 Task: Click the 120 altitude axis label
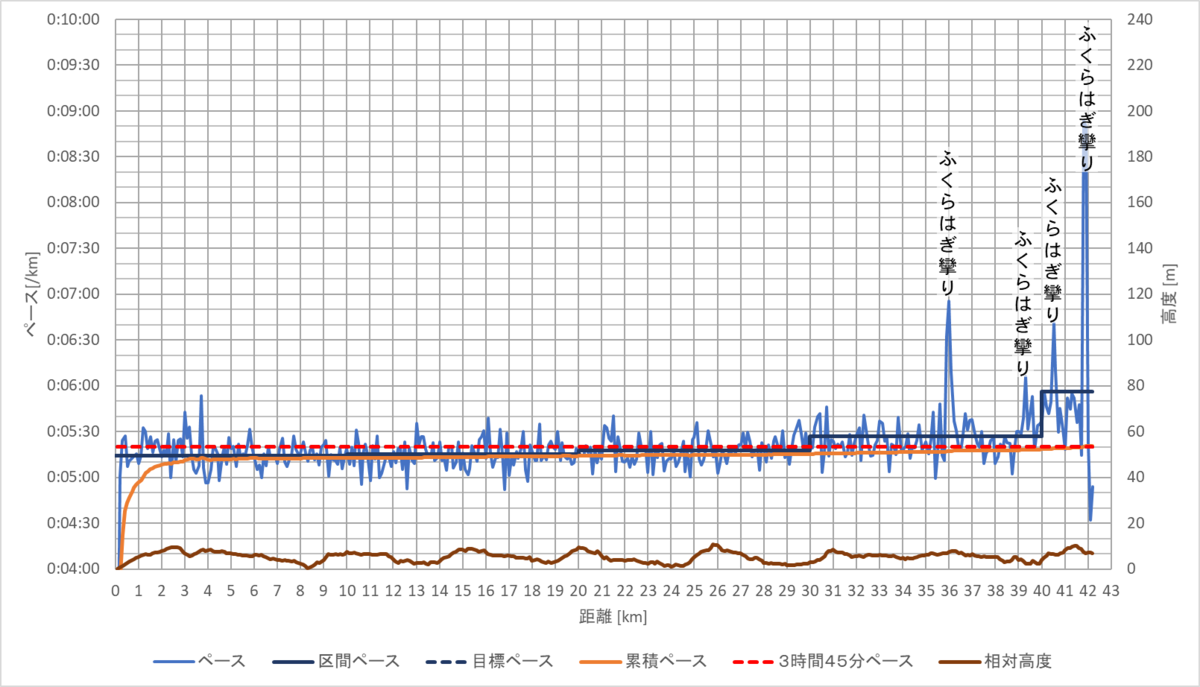pos(1138,294)
